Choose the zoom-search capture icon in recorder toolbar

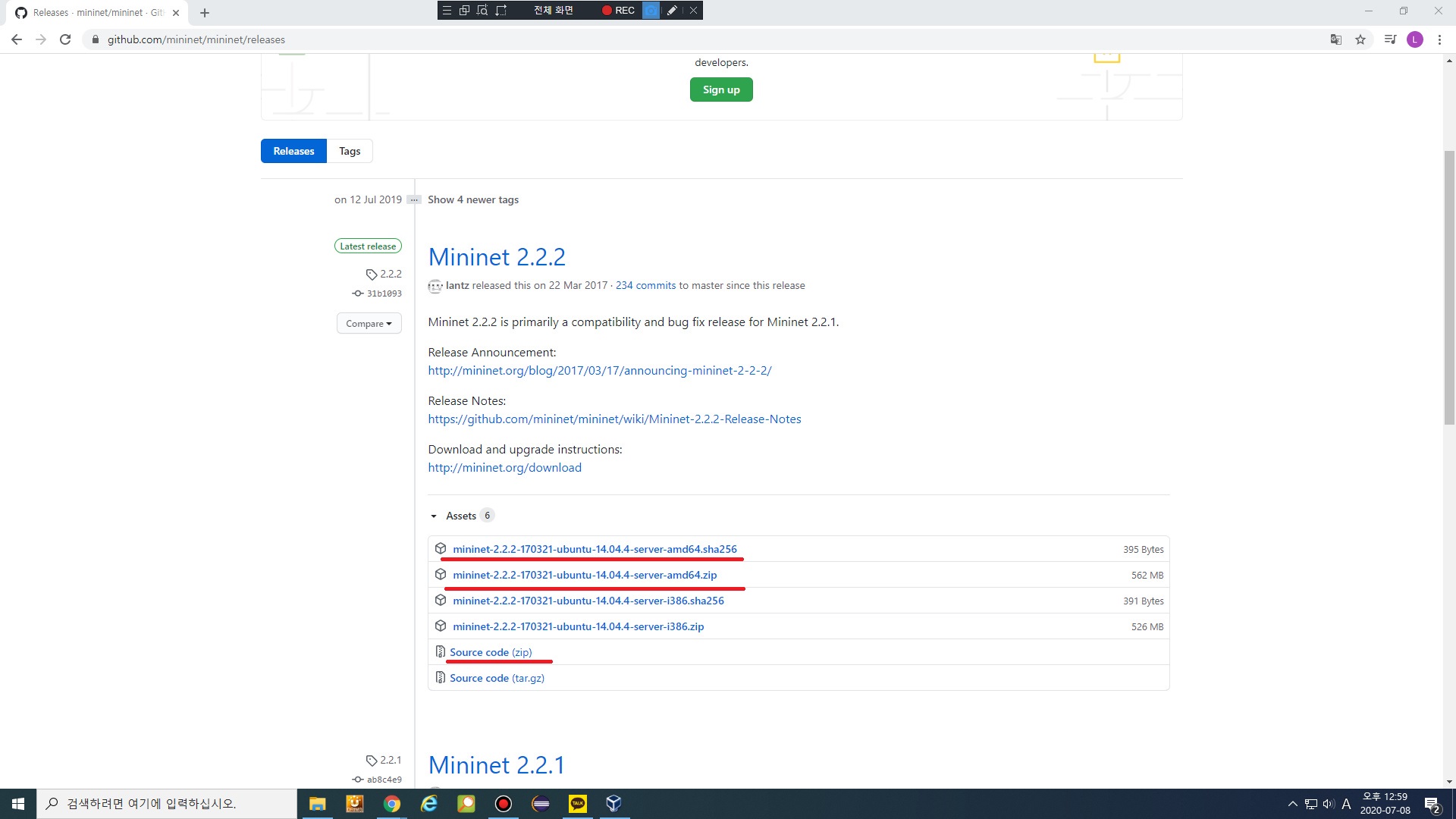[482, 11]
